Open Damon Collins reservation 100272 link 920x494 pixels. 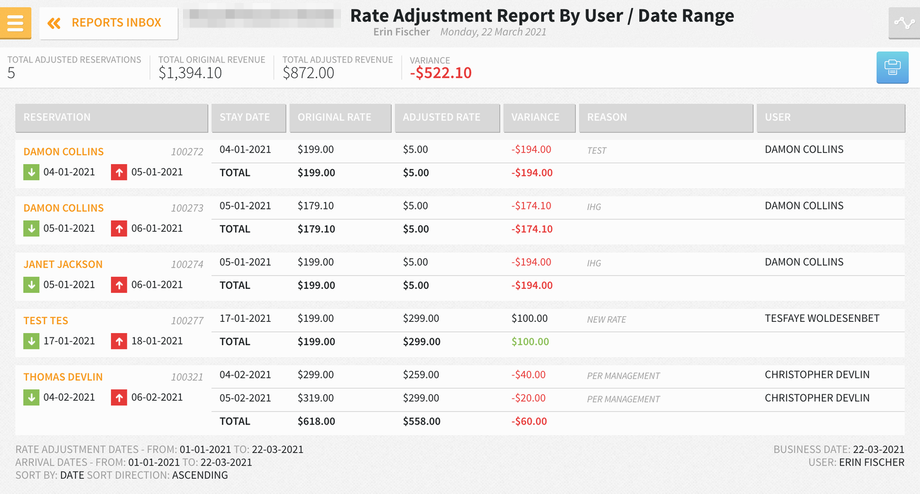(x=63, y=151)
